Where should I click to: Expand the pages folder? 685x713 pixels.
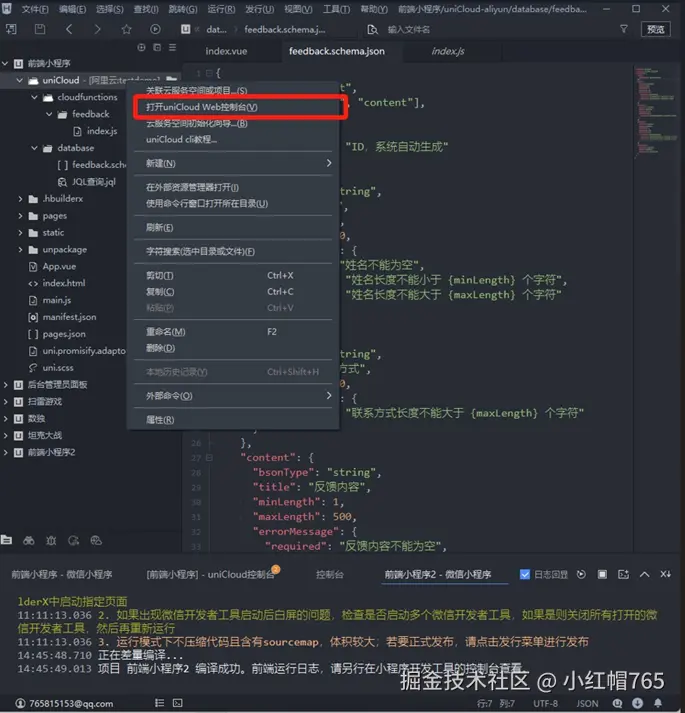pos(20,216)
